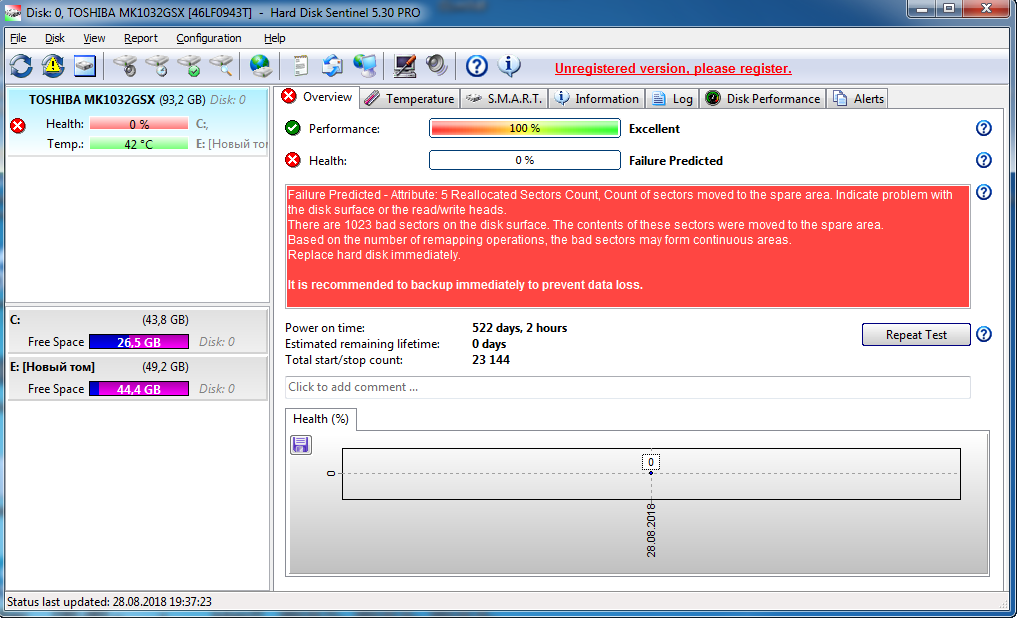Click the info bubble toolbar icon

[x=509, y=65]
